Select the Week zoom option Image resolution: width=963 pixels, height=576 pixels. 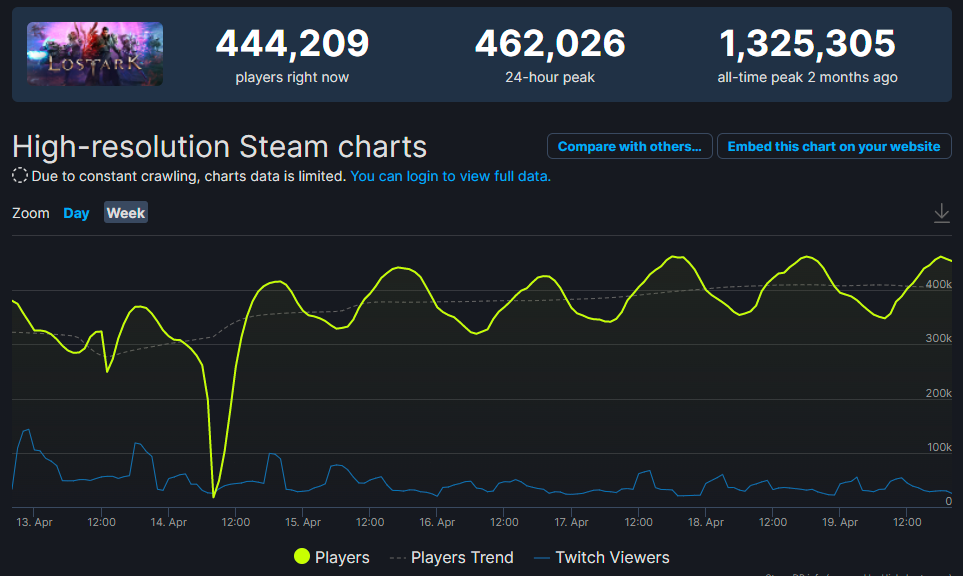[x=126, y=213]
